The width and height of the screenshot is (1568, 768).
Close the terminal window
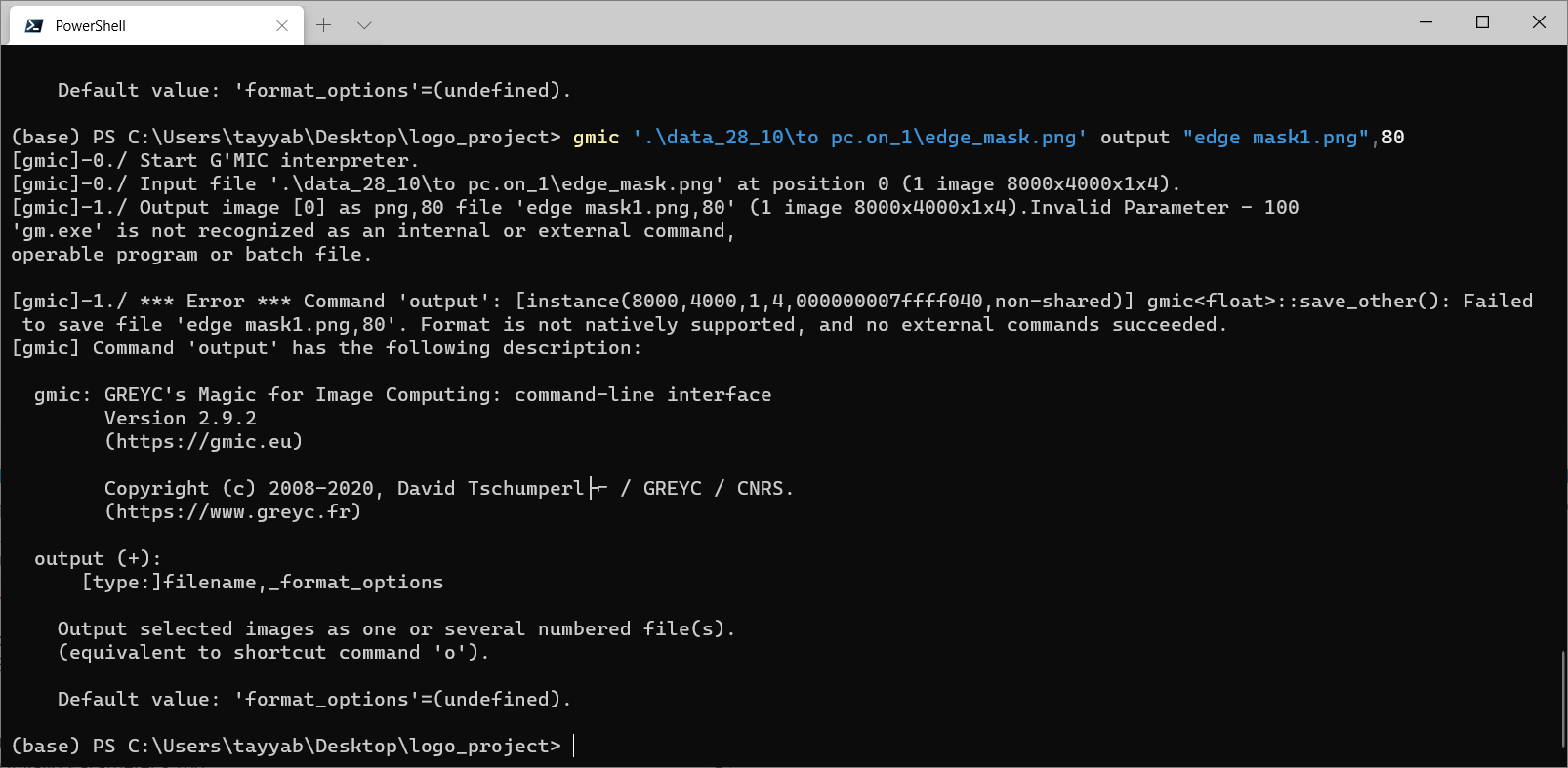coord(1539,22)
